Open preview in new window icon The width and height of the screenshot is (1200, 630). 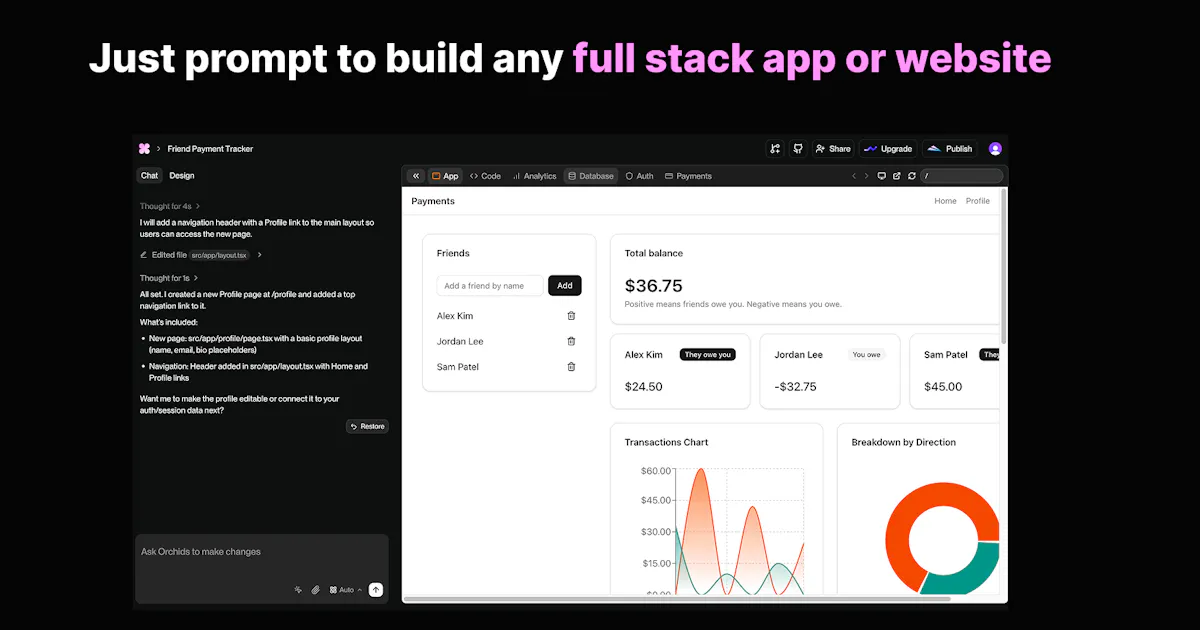(896, 176)
